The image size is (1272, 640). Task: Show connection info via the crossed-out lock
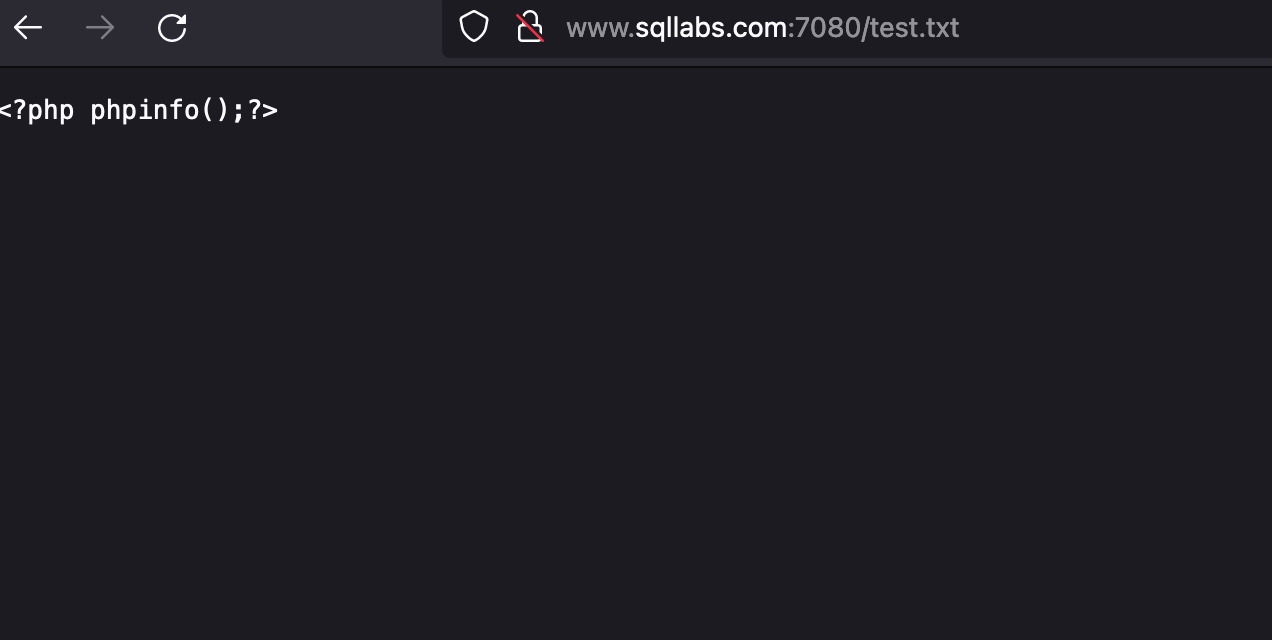coord(529,27)
